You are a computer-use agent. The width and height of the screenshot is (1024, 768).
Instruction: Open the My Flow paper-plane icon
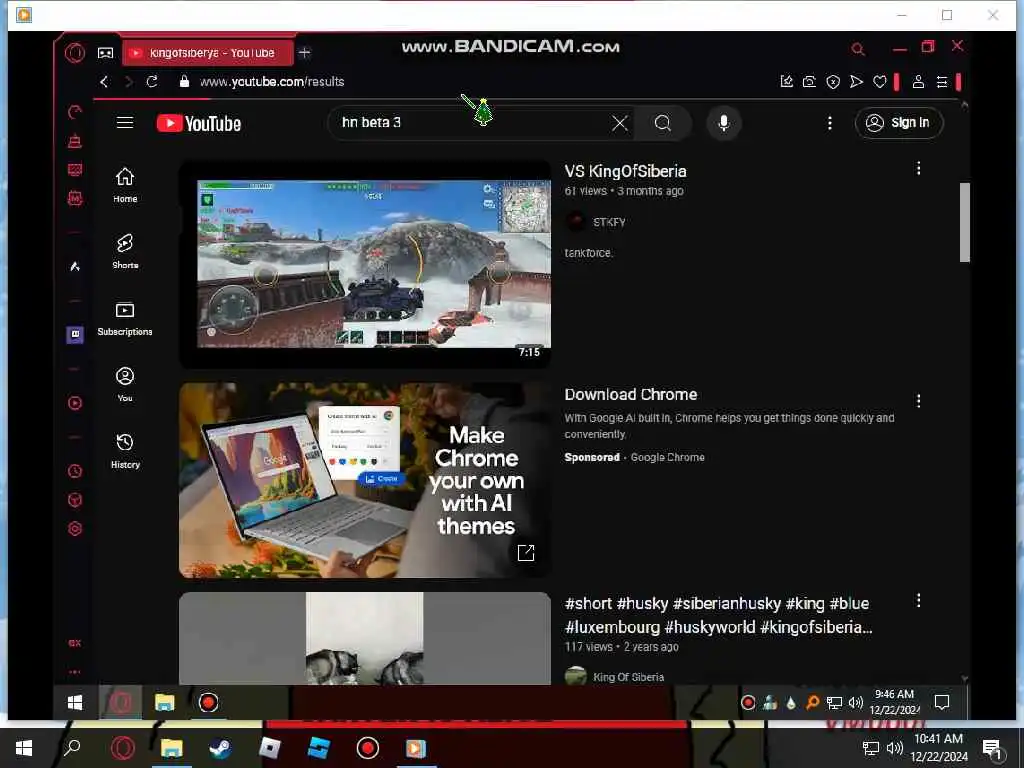(856, 82)
